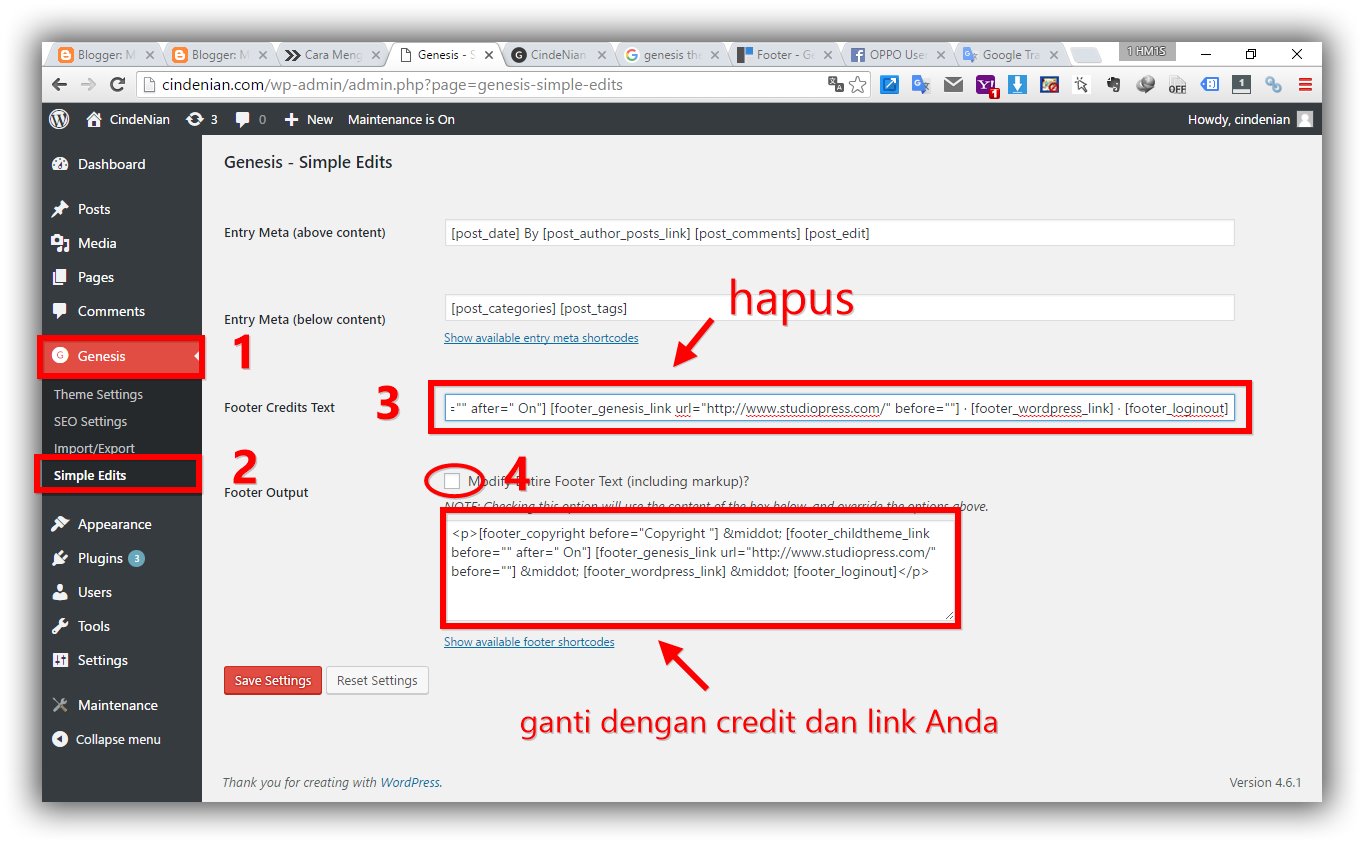This screenshot has width=1364, height=844.
Task: Click the CindeNian site name in admin bar
Action: (128, 119)
